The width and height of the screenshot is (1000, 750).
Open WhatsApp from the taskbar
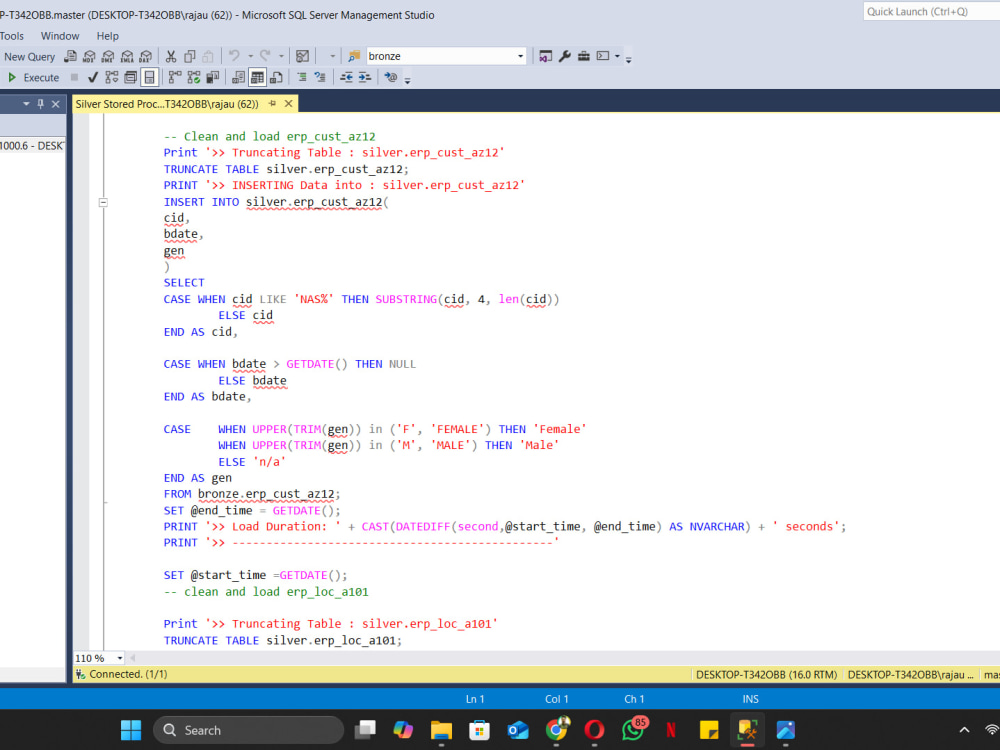tap(633, 729)
